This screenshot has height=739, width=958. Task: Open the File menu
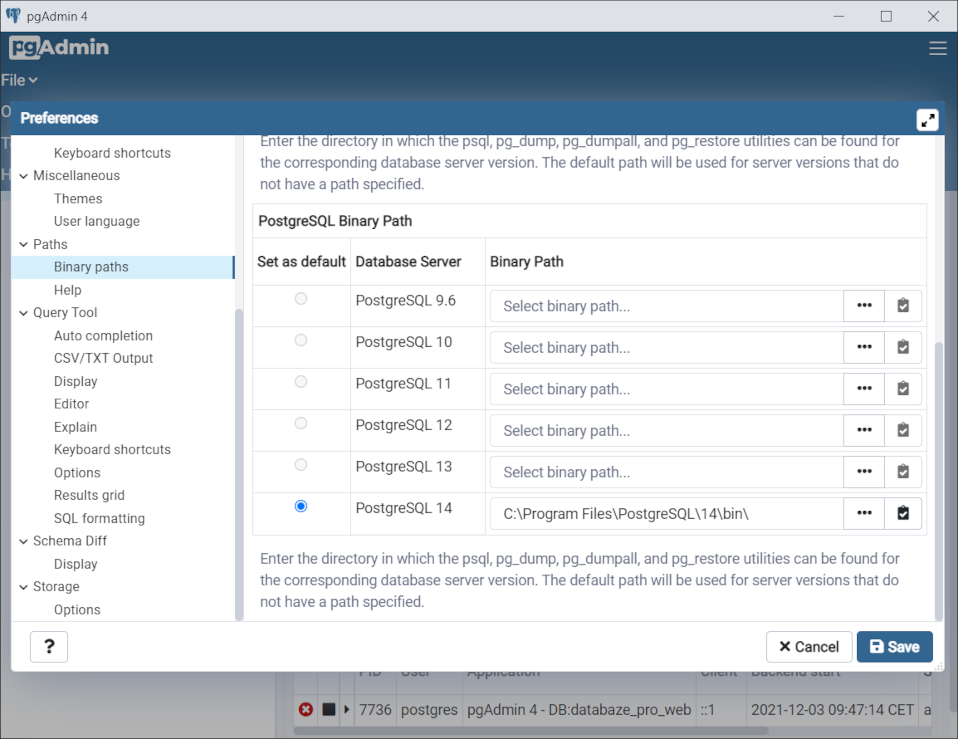(19, 80)
